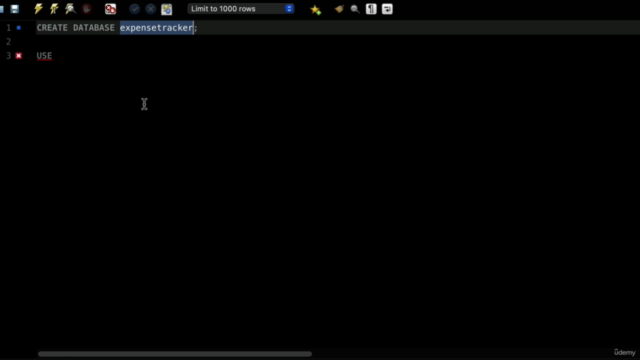The width and height of the screenshot is (640, 360).
Task: Open the 'Limit to 1000 rows' dropdown
Action: click(241, 9)
